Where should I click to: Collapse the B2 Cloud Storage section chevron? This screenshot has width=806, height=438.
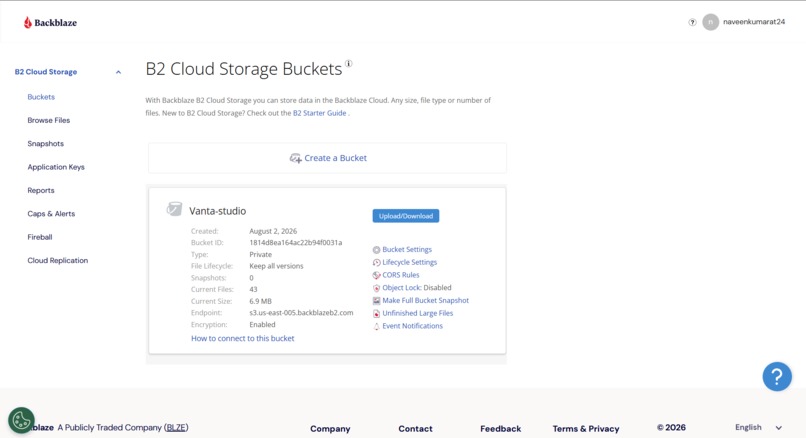(118, 72)
